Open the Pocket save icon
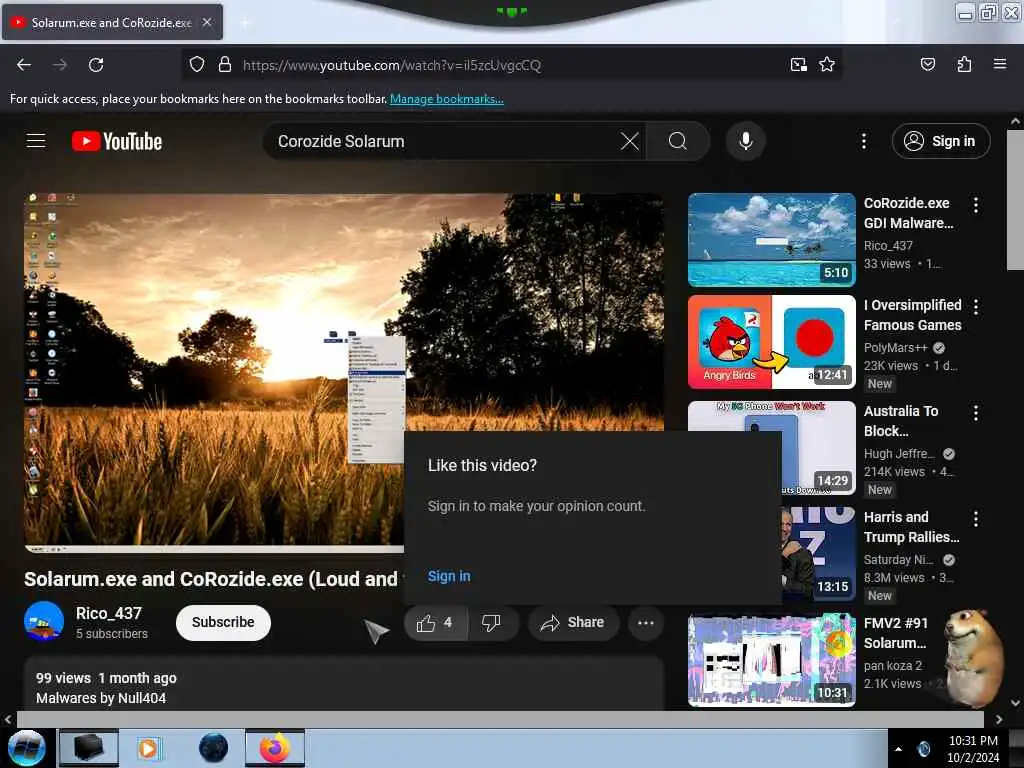The height and width of the screenshot is (768, 1024). pos(927,65)
